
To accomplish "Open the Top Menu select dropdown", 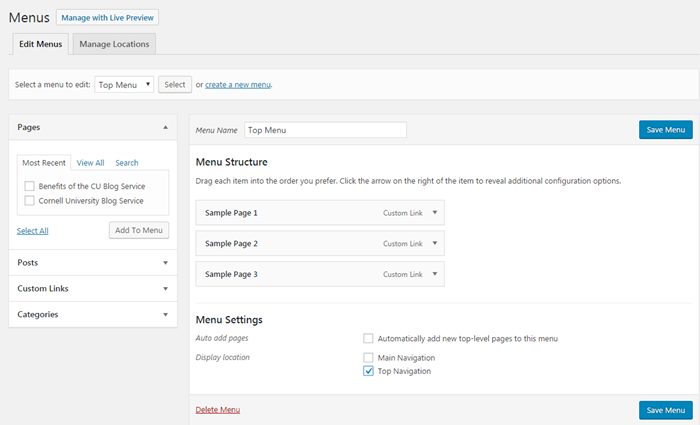I will [124, 84].
